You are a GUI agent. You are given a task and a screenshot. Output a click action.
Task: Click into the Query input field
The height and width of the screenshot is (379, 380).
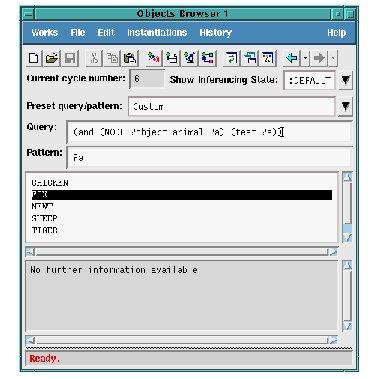pos(209,132)
